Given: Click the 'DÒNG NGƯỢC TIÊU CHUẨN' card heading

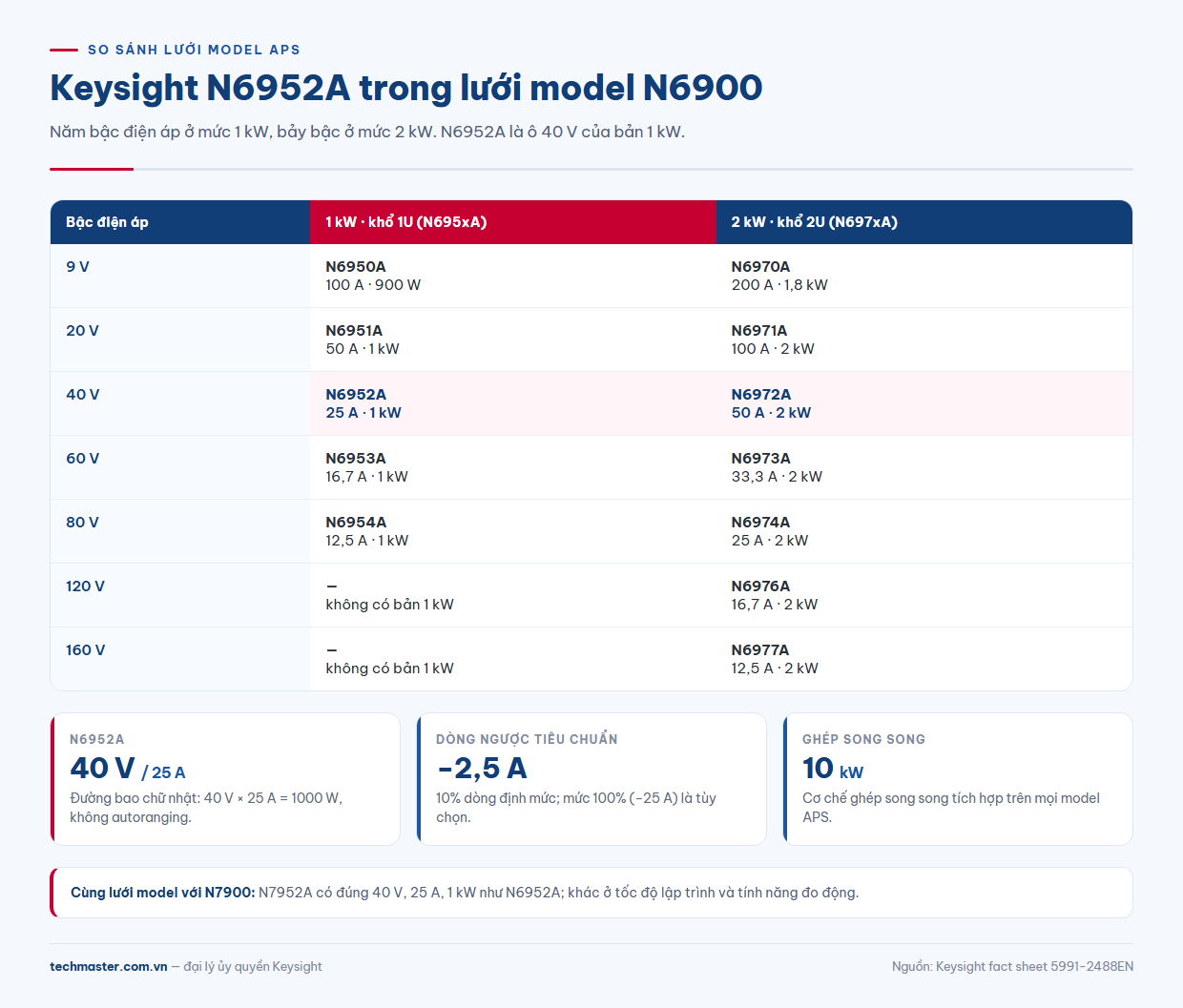Looking at the screenshot, I should [527, 739].
